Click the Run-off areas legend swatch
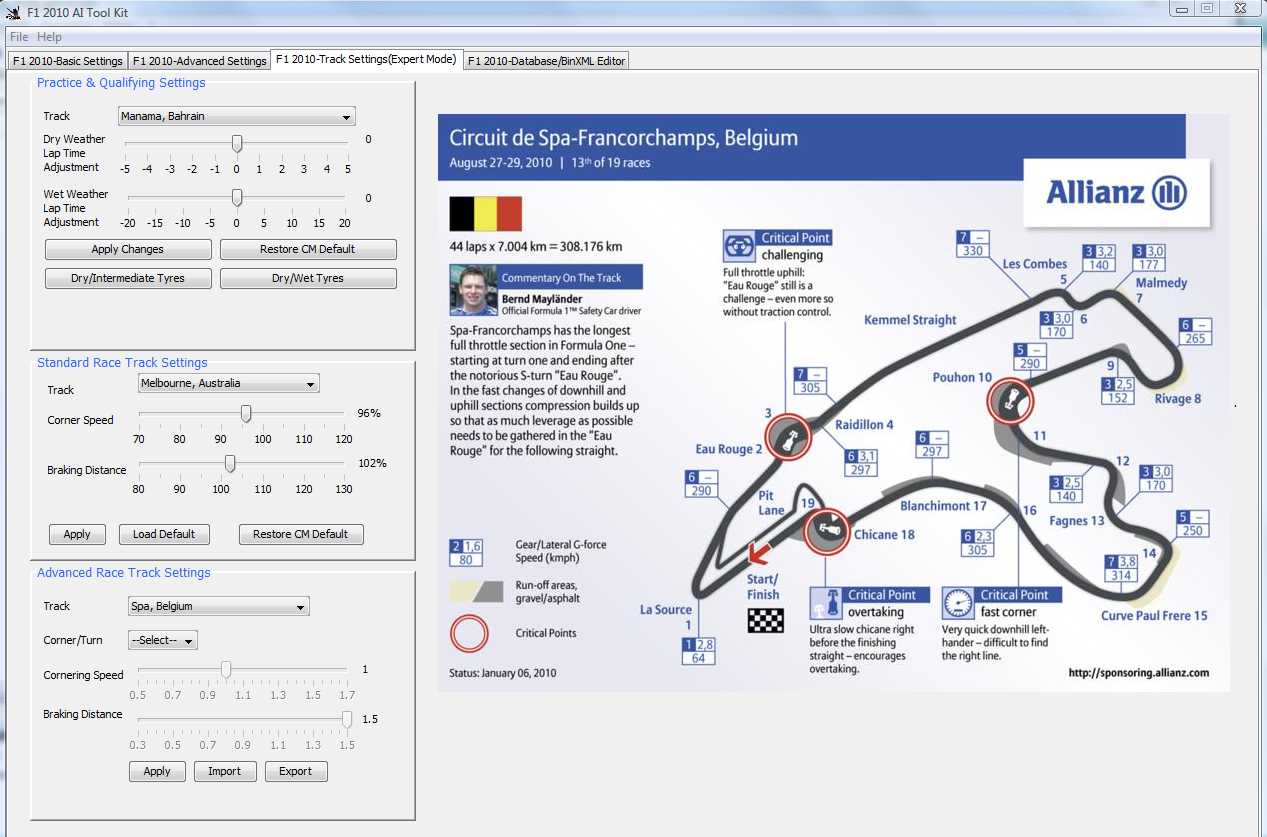The width and height of the screenshot is (1267, 837). point(476,591)
